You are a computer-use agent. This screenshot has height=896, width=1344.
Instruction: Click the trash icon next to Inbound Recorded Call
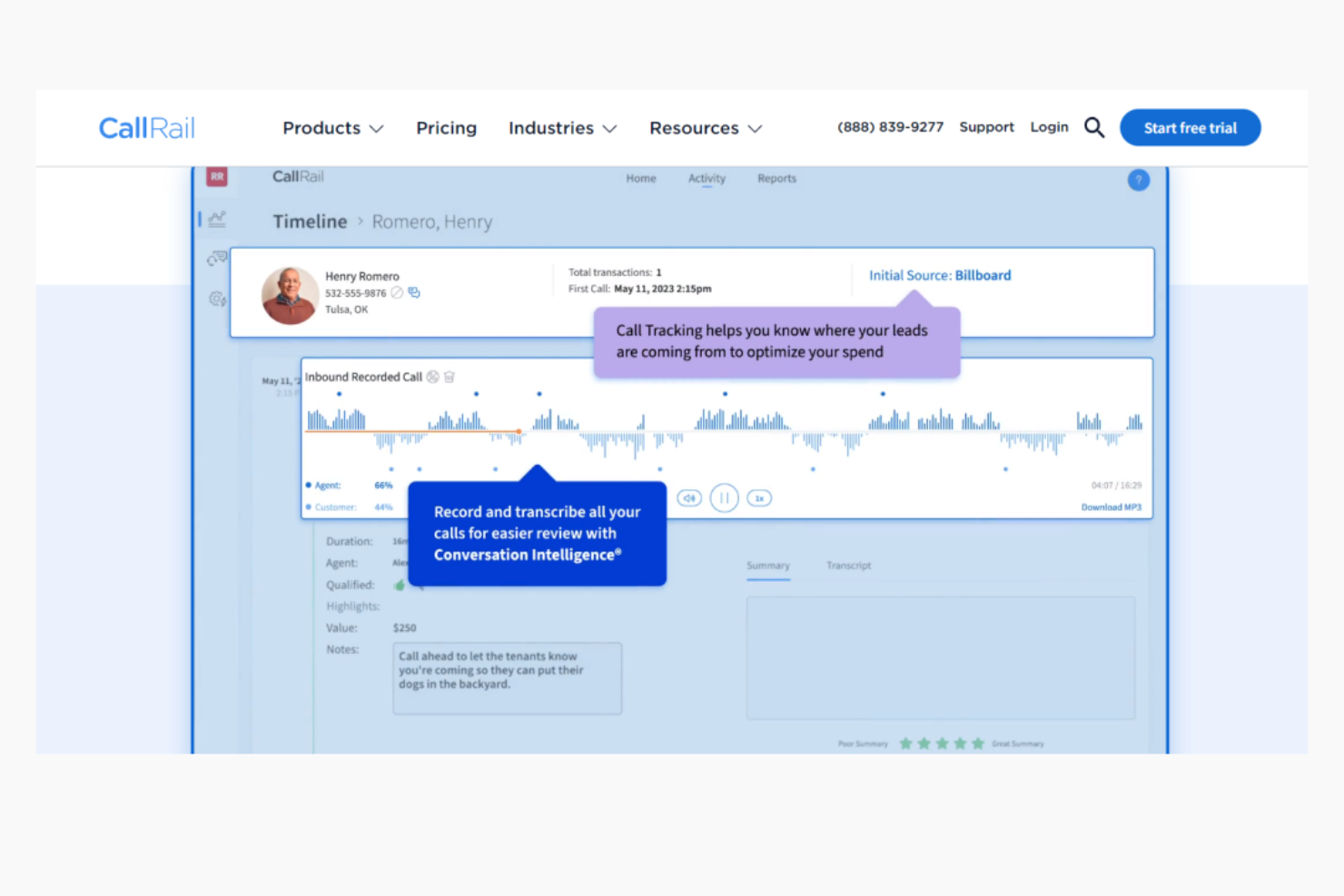(x=450, y=377)
